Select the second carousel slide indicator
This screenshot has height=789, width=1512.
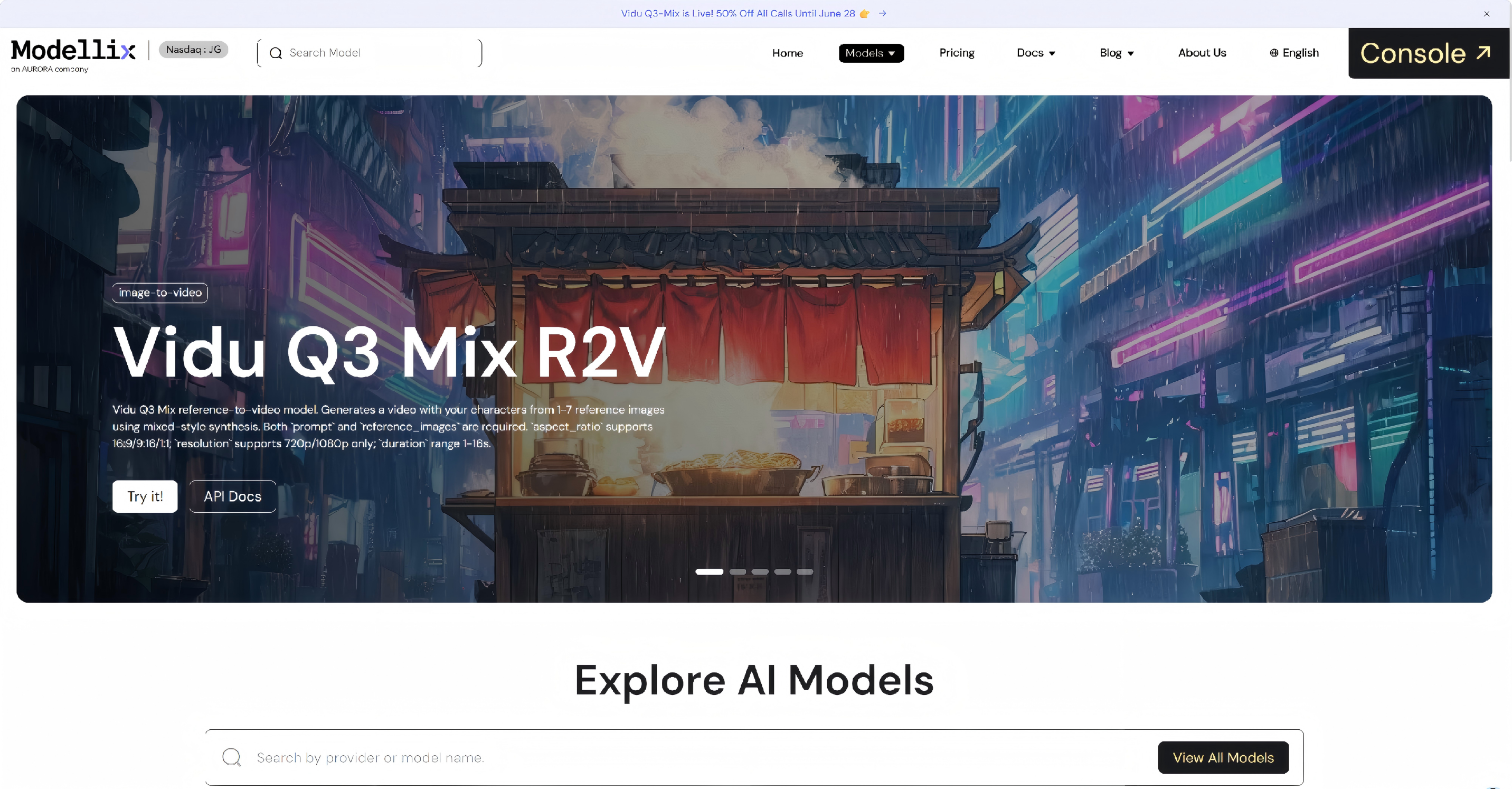(x=738, y=572)
